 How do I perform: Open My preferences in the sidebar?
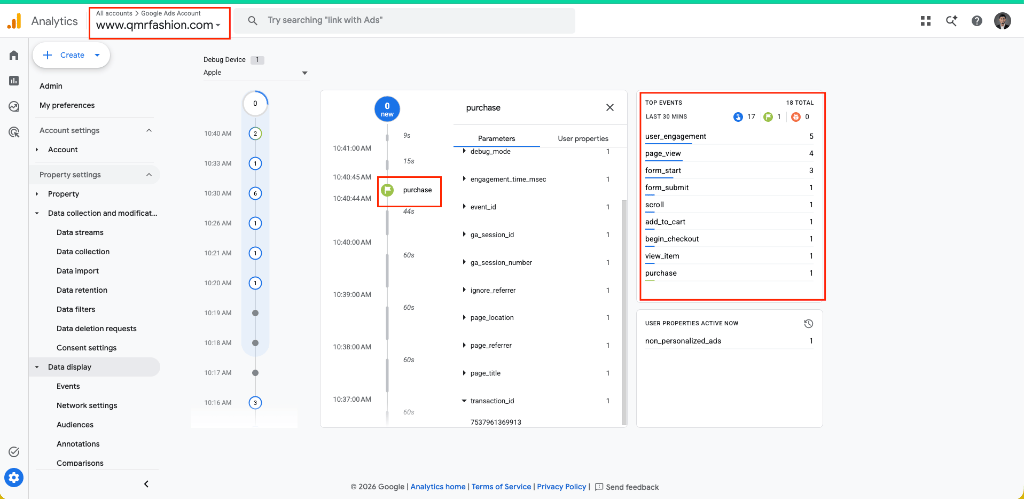click(67, 105)
